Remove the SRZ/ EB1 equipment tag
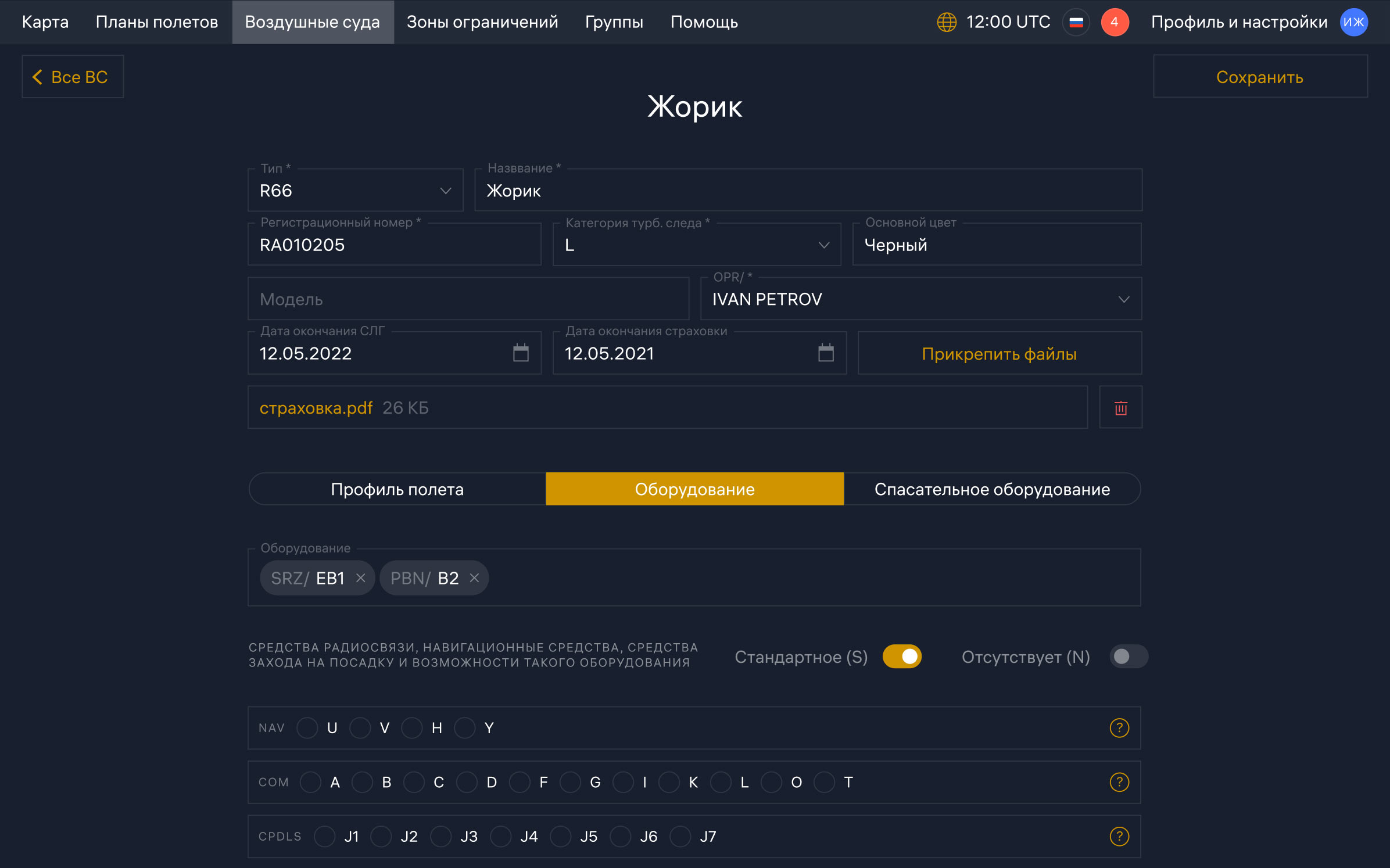The height and width of the screenshot is (868, 1390). [x=360, y=578]
